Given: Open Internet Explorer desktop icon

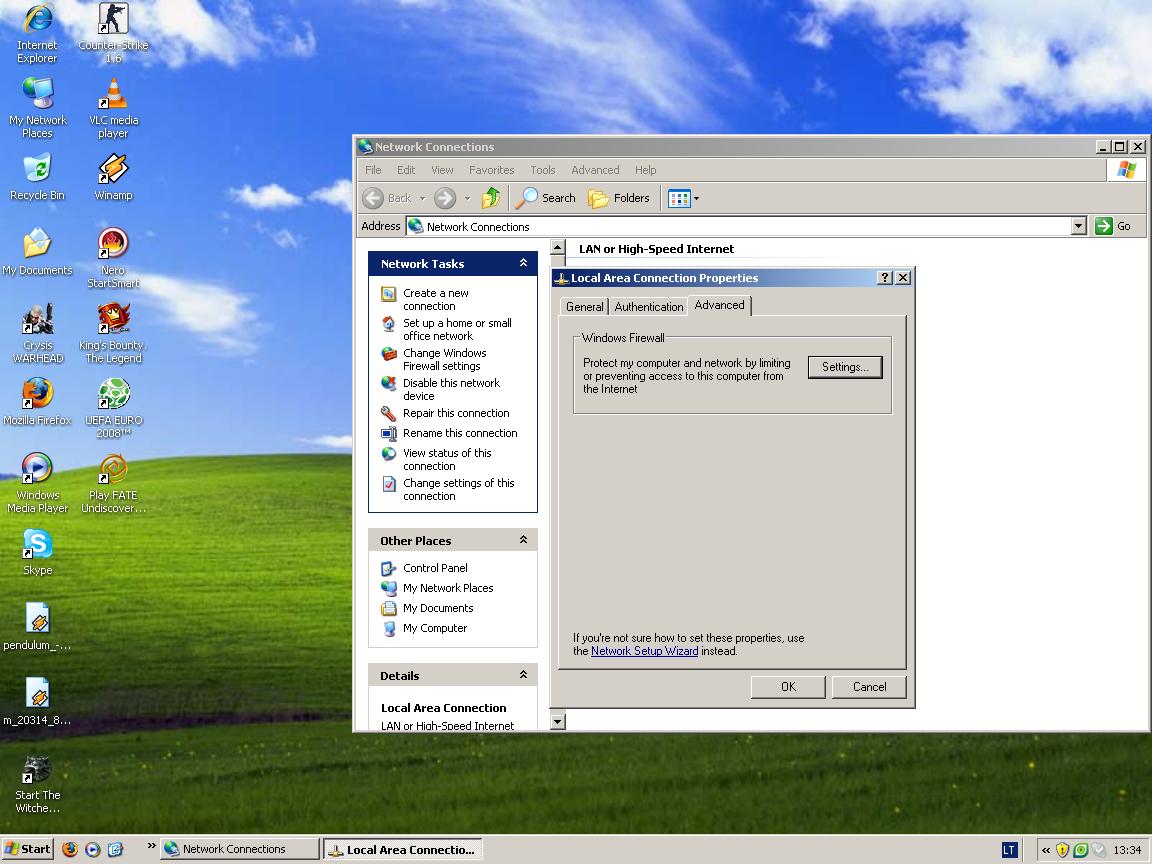Looking at the screenshot, I should (x=37, y=32).
